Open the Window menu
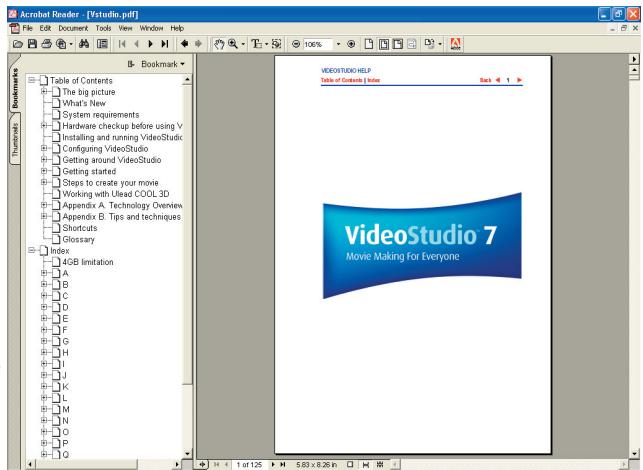 point(151,28)
